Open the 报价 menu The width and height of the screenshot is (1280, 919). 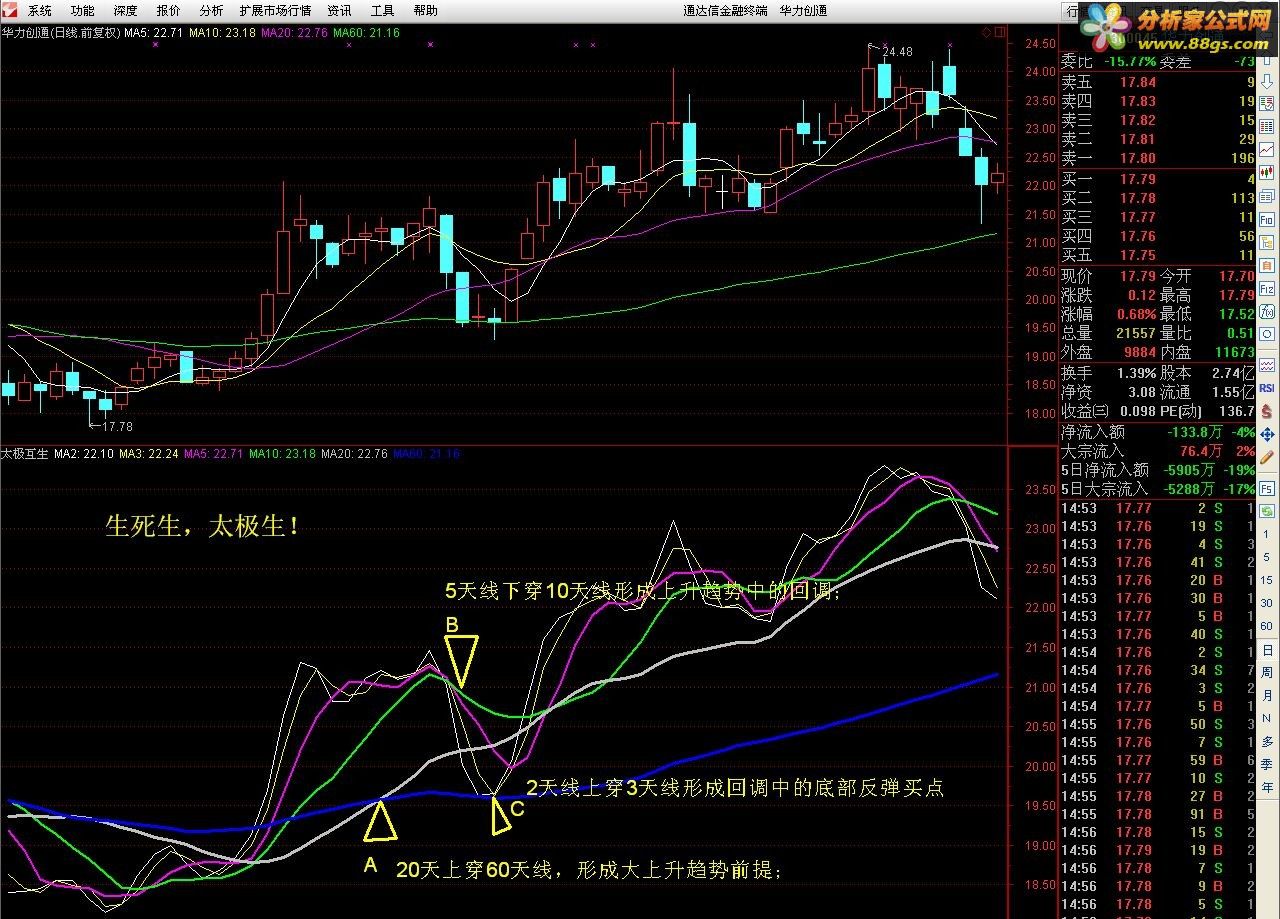169,11
